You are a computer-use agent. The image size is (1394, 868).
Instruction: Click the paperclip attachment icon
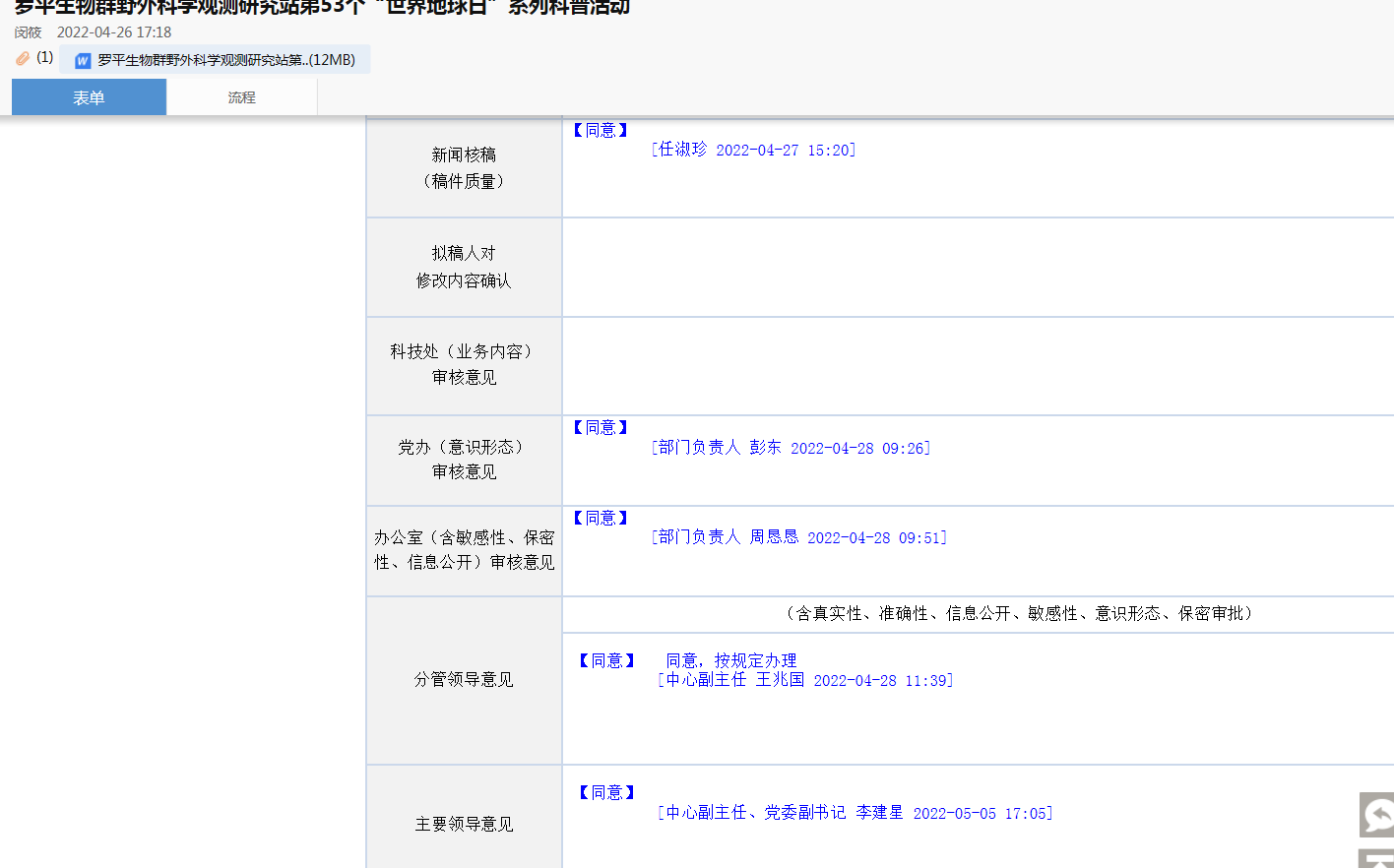[23, 59]
